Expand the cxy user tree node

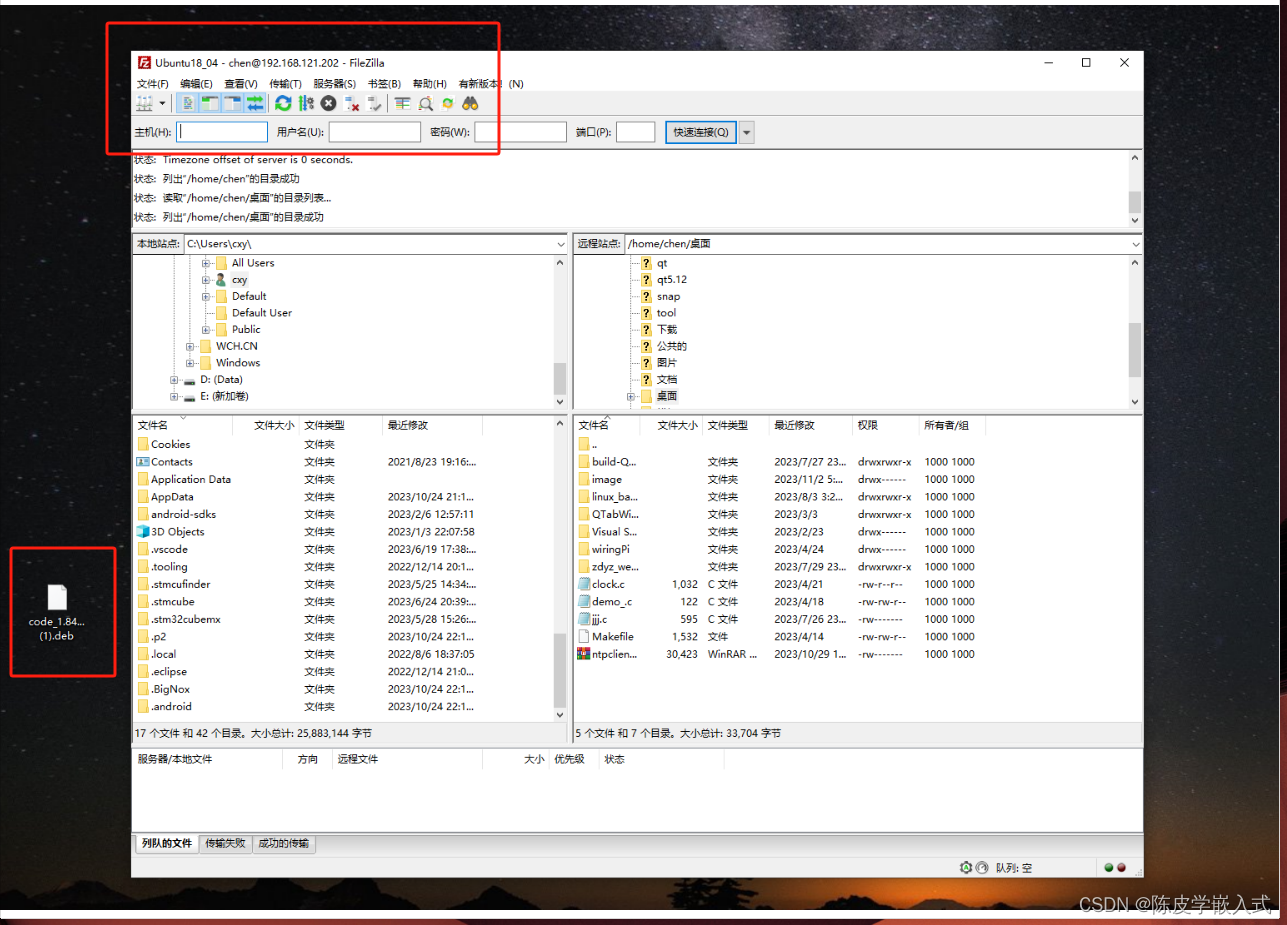pos(206,280)
